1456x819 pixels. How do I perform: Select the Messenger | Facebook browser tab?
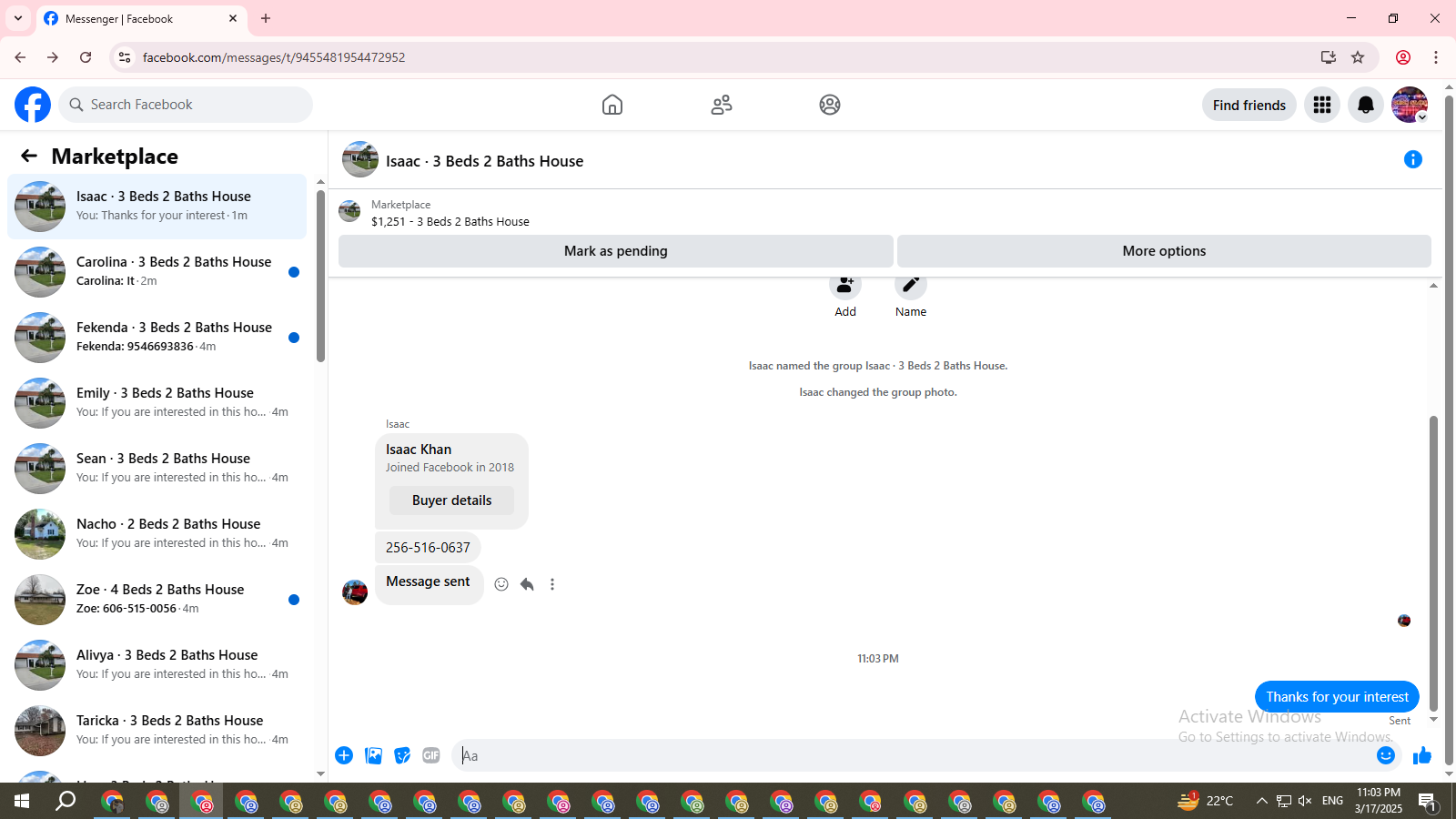coord(141,18)
